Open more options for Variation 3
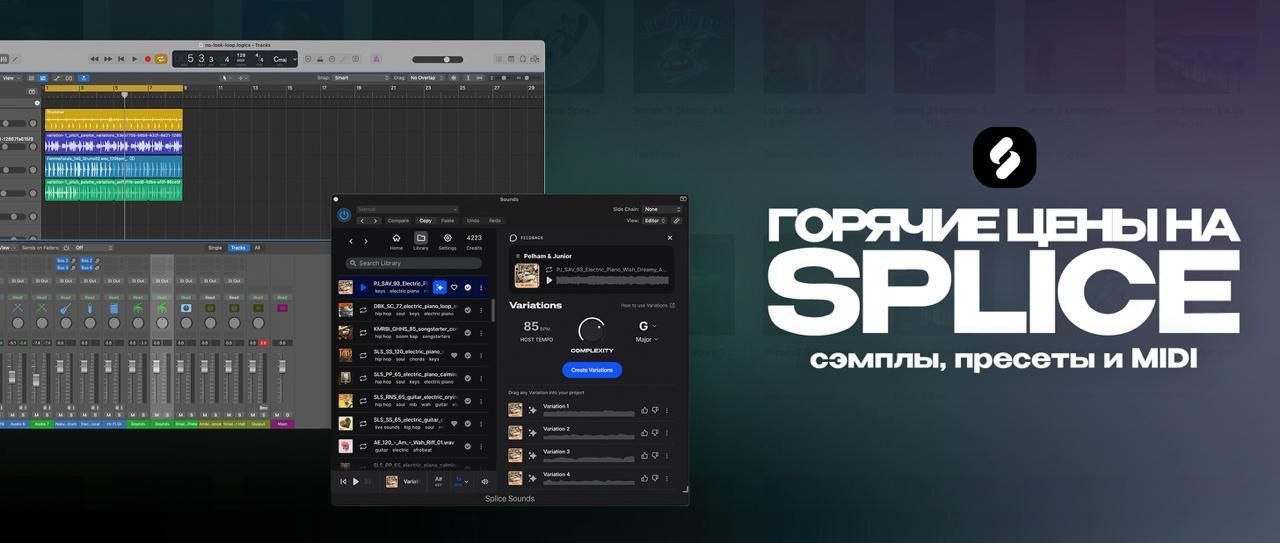Screen dimensions: 1280x543 [667, 455]
